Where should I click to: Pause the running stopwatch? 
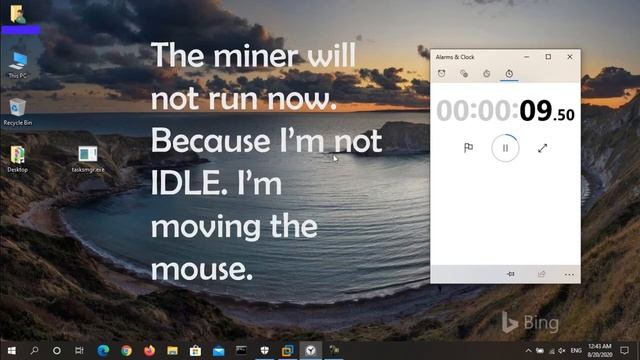[505, 148]
